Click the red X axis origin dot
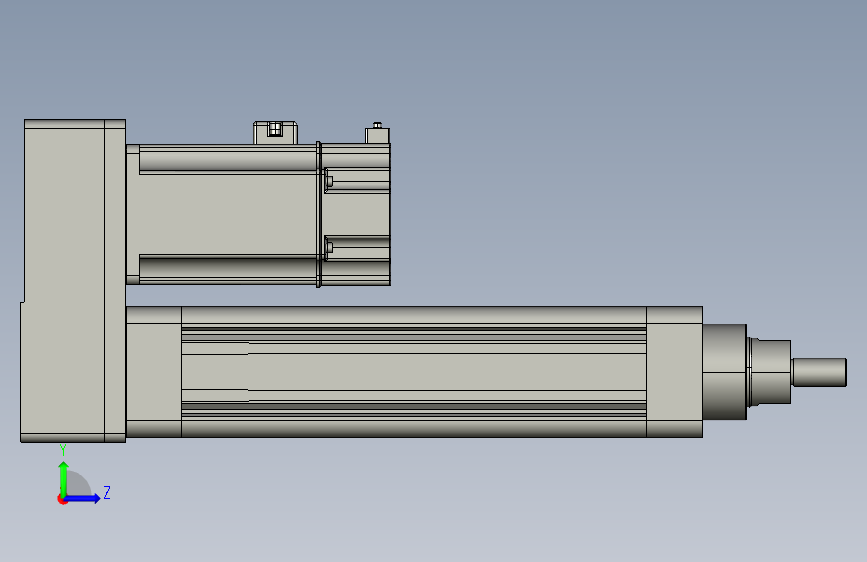 pos(62,499)
